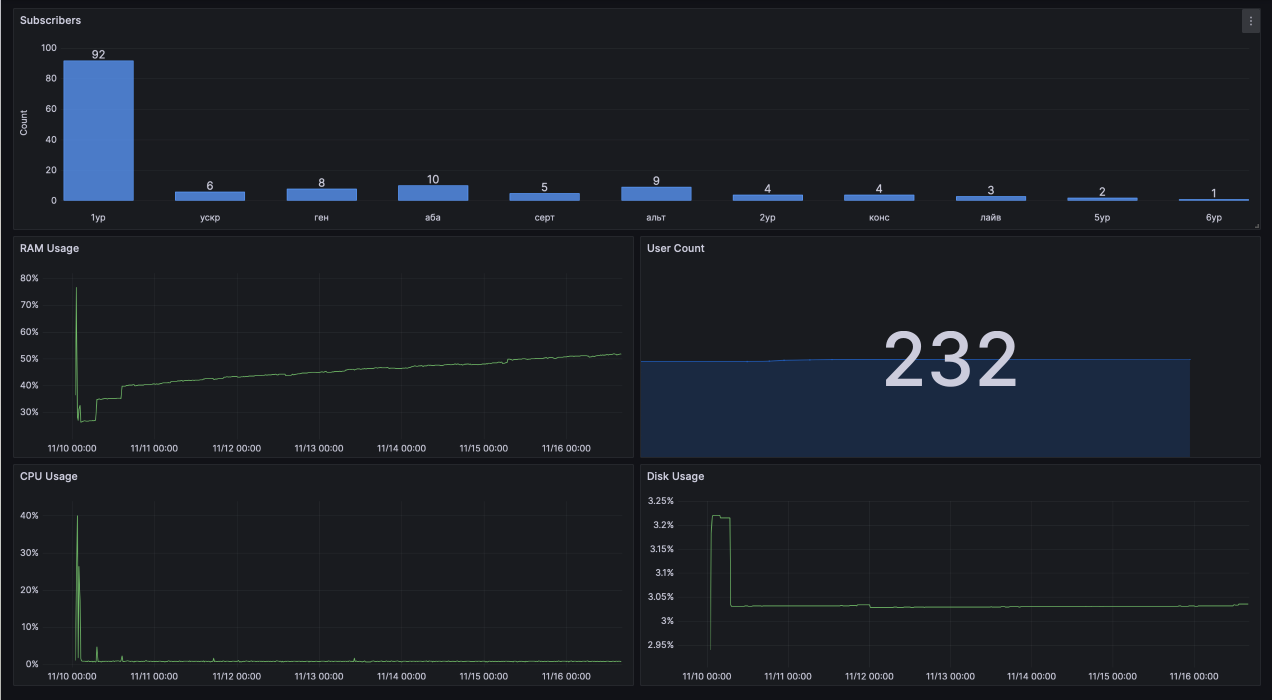Click the 80% label in RAM Usage
This screenshot has width=1272, height=700.
(x=29, y=278)
